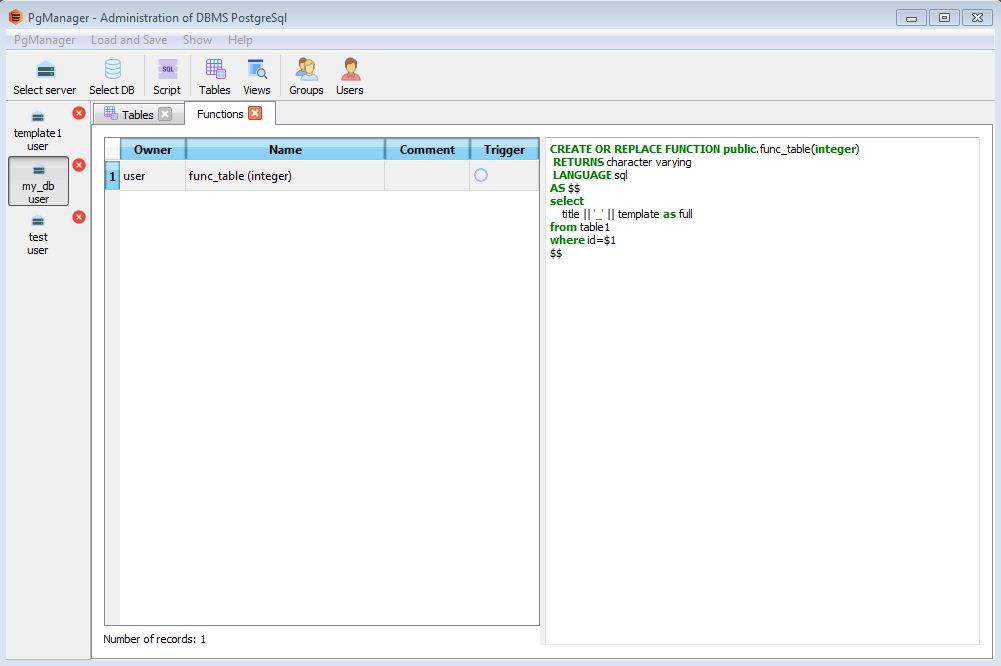Disconnect the my_db database with red X

click(x=79, y=165)
